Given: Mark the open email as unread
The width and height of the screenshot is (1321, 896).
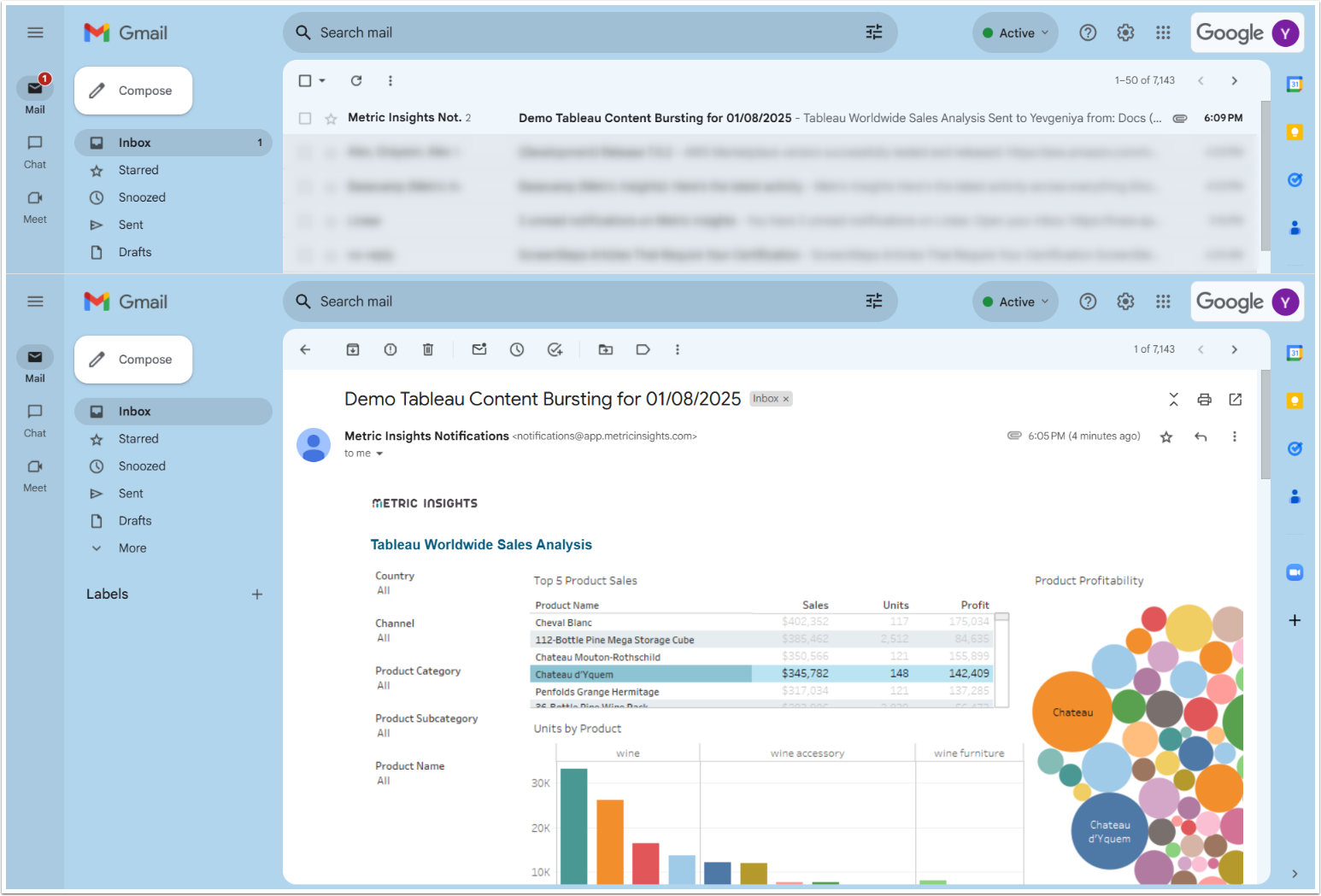Looking at the screenshot, I should (x=479, y=349).
